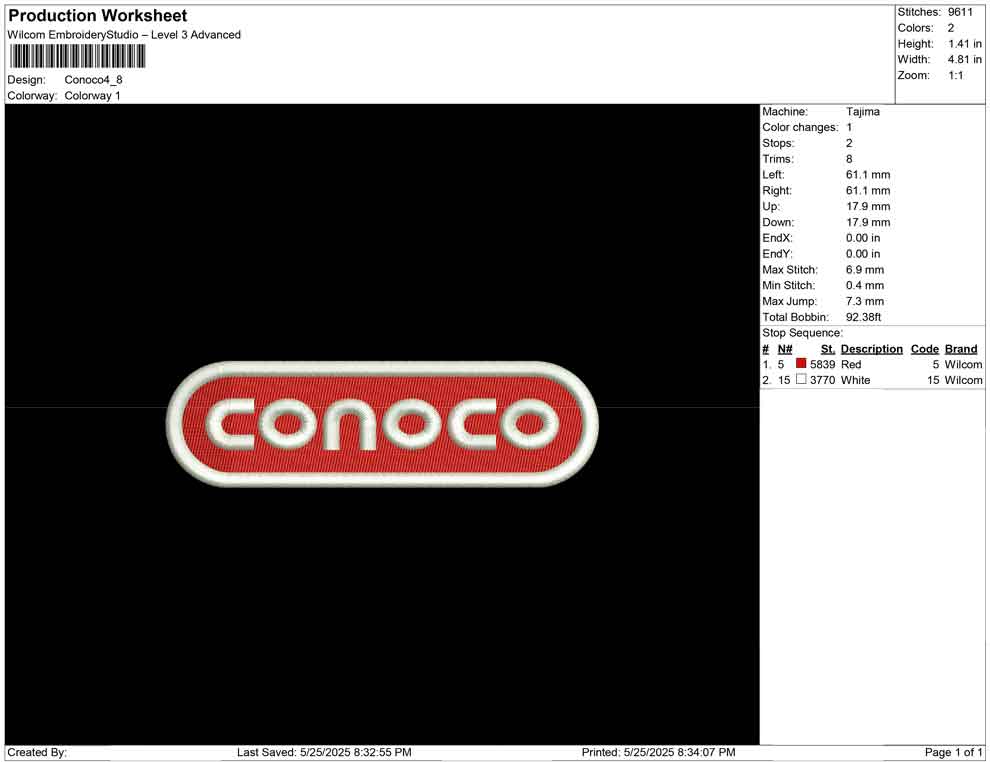Image resolution: width=990 pixels, height=762 pixels.
Task: Click 'Wilcom' brand in the White row
Action: pos(963,380)
